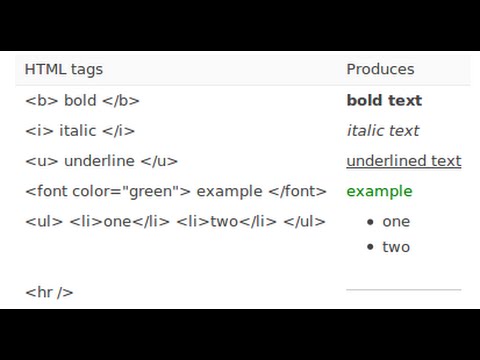This screenshot has width=480, height=360.
Task: Click the "one" bullet list item
Action: 396,222
